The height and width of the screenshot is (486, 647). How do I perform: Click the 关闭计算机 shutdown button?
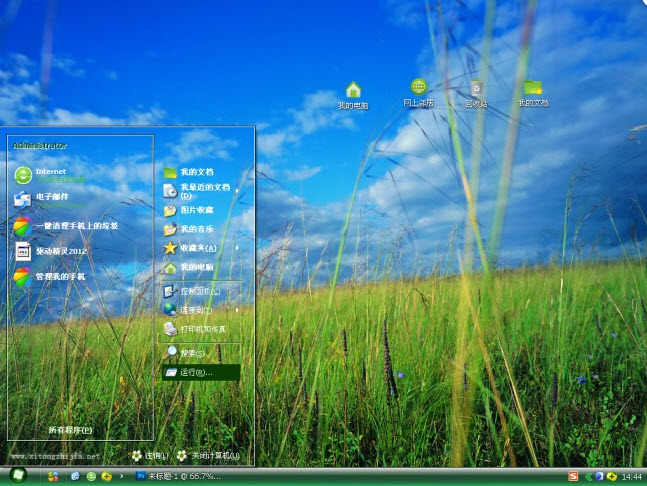point(208,456)
